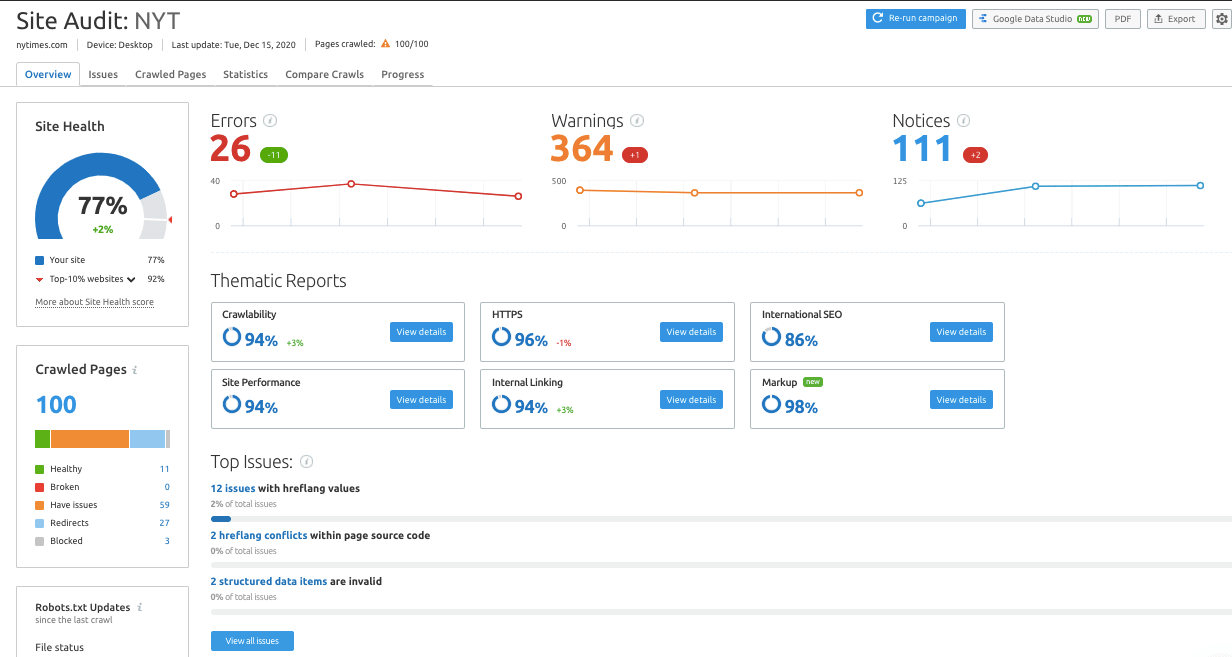Open the 12 issues hreflang link
The height and width of the screenshot is (657, 1232).
[233, 489]
